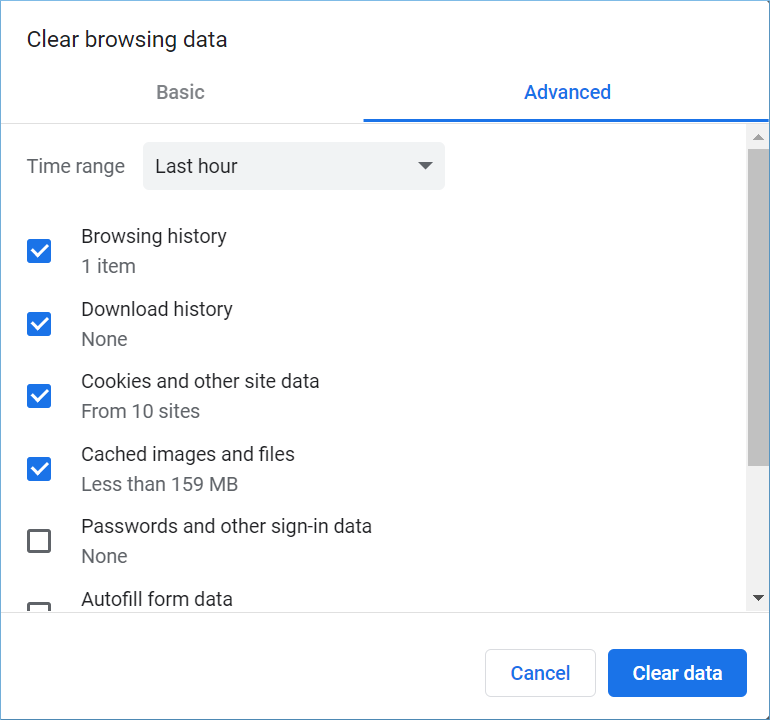Screen dimensions: 770x720
Task: Click the Passwords and other sign-in data label
Action: [x=226, y=526]
